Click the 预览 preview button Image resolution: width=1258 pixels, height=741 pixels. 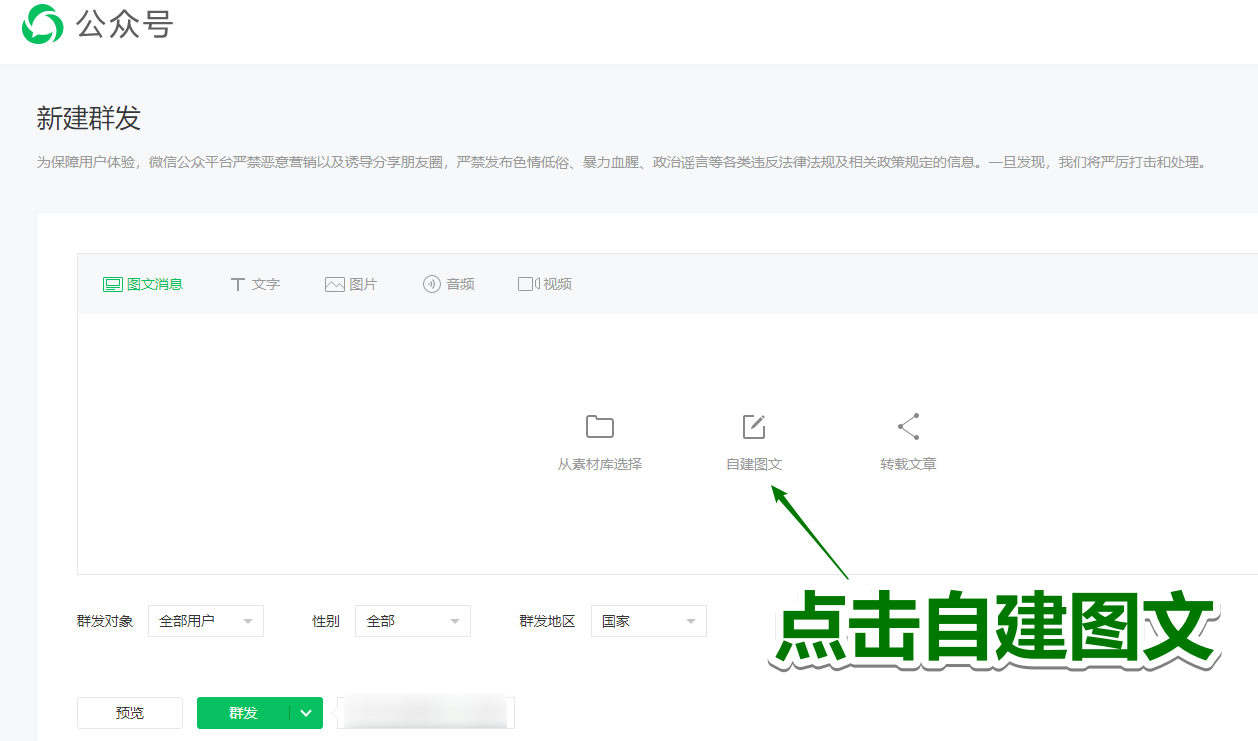click(129, 713)
